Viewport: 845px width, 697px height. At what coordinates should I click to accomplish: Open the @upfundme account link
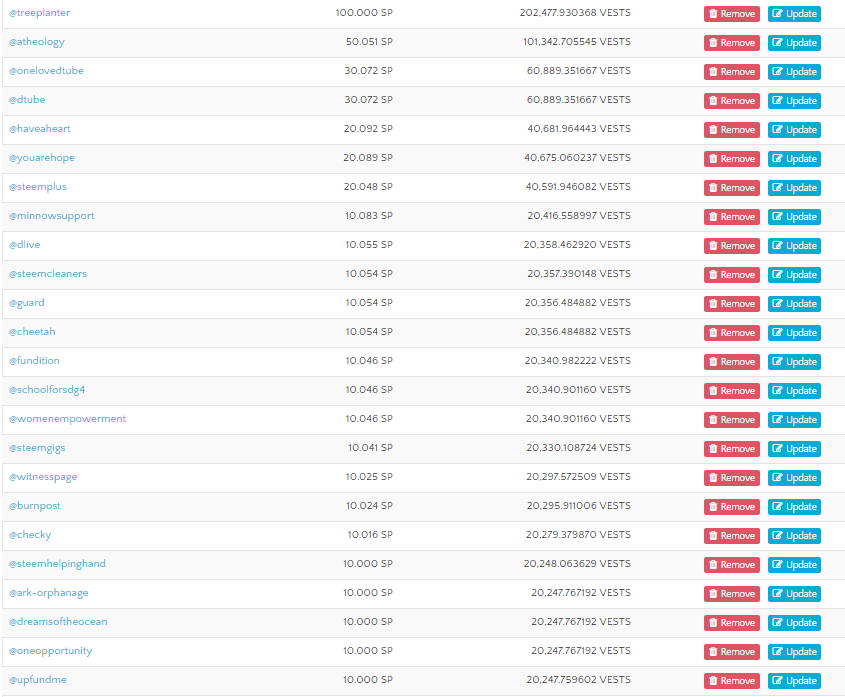(x=38, y=680)
